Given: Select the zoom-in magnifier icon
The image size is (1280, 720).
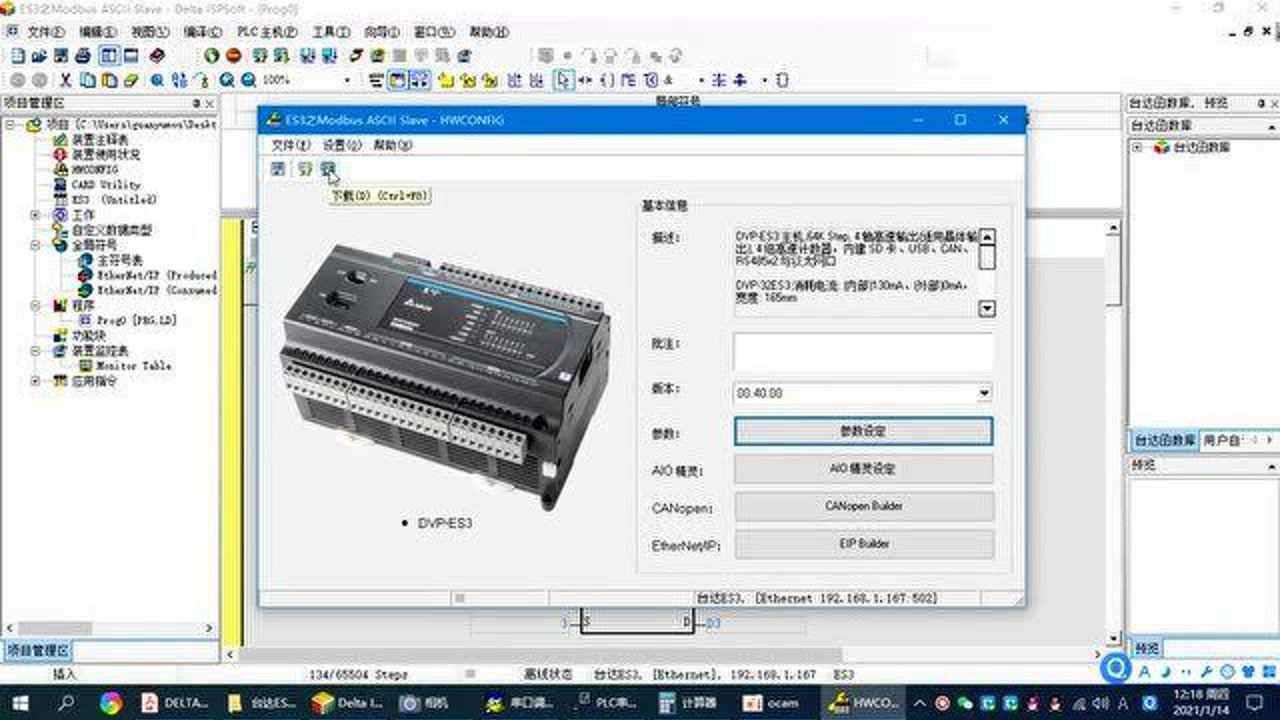Looking at the screenshot, I should point(226,79).
